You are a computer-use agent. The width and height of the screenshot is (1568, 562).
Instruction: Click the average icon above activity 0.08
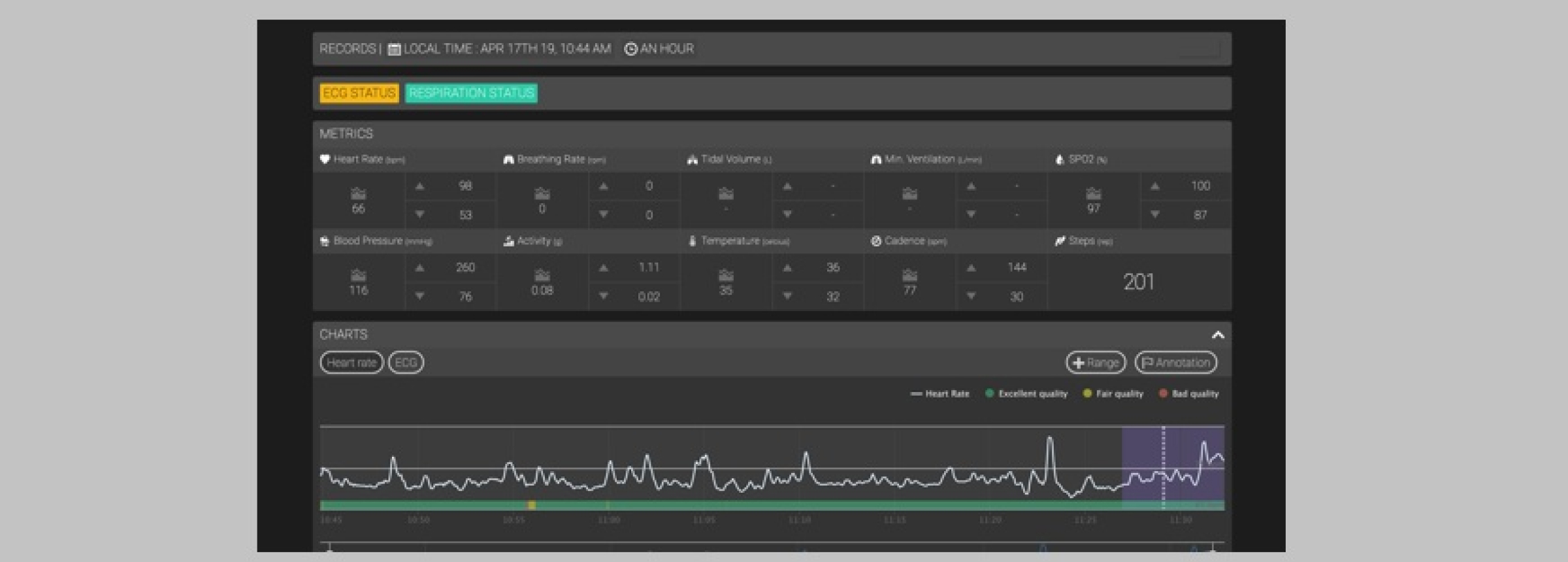tap(542, 275)
